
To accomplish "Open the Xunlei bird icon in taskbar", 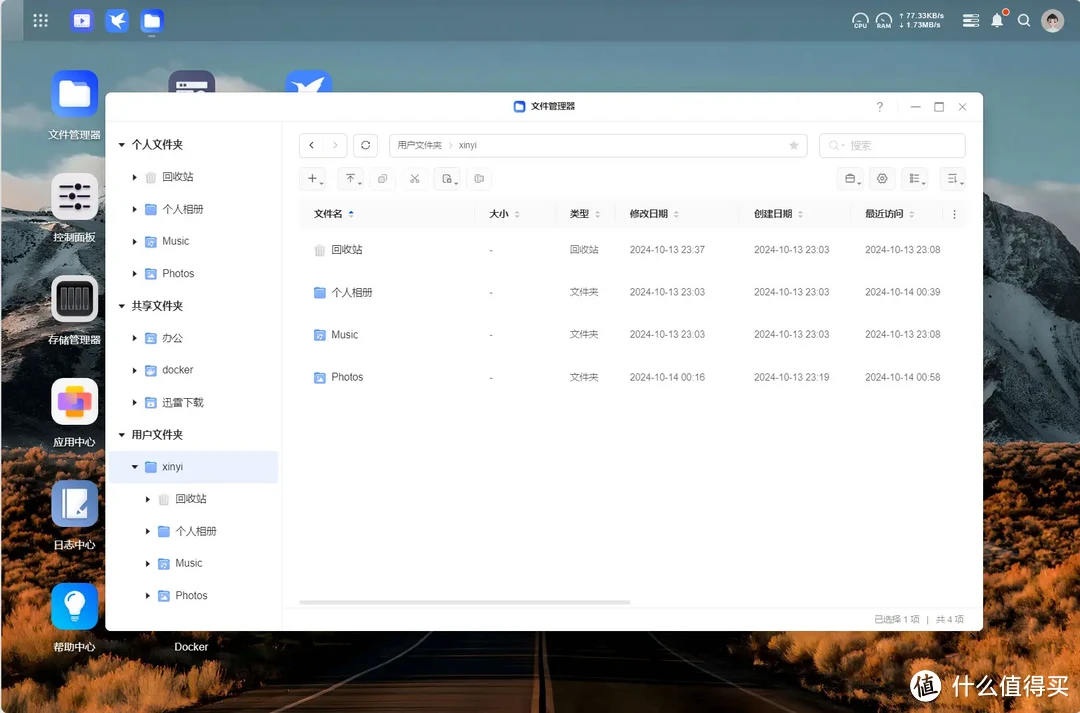I will (x=117, y=20).
